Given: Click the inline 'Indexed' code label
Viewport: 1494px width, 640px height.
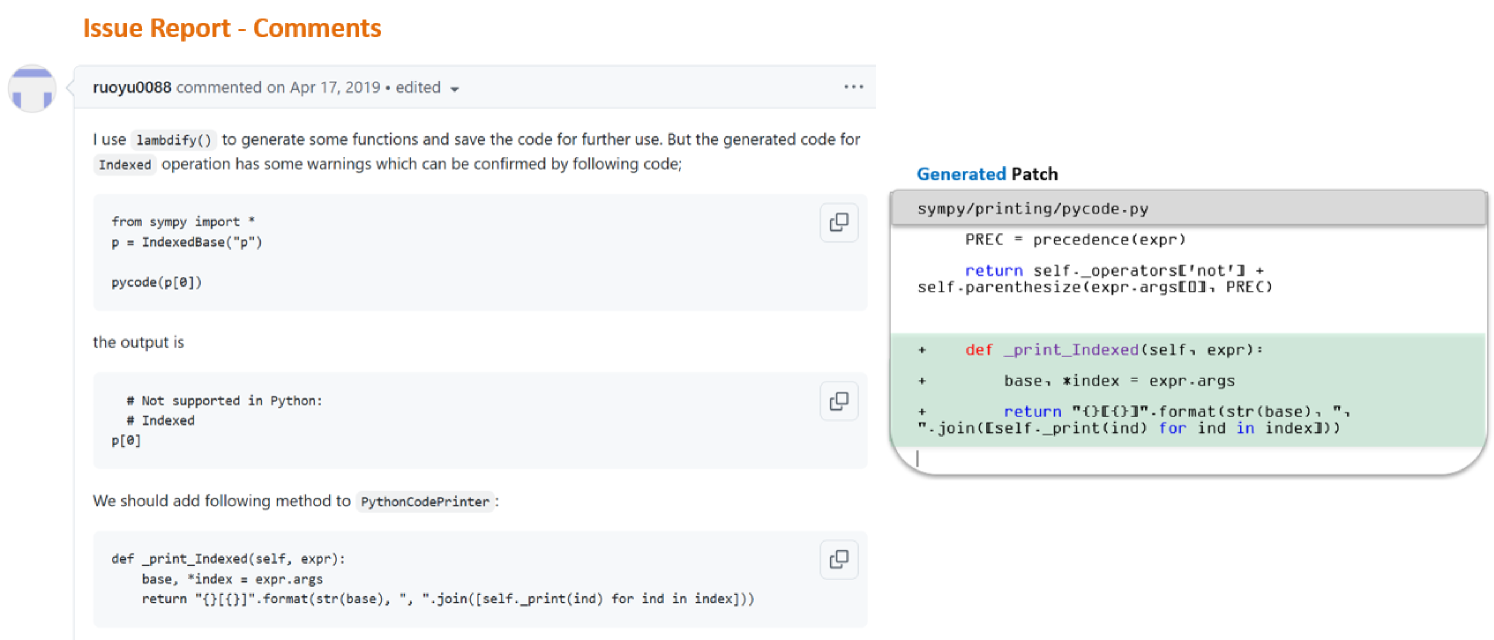Looking at the screenshot, I should pyautogui.click(x=125, y=165).
